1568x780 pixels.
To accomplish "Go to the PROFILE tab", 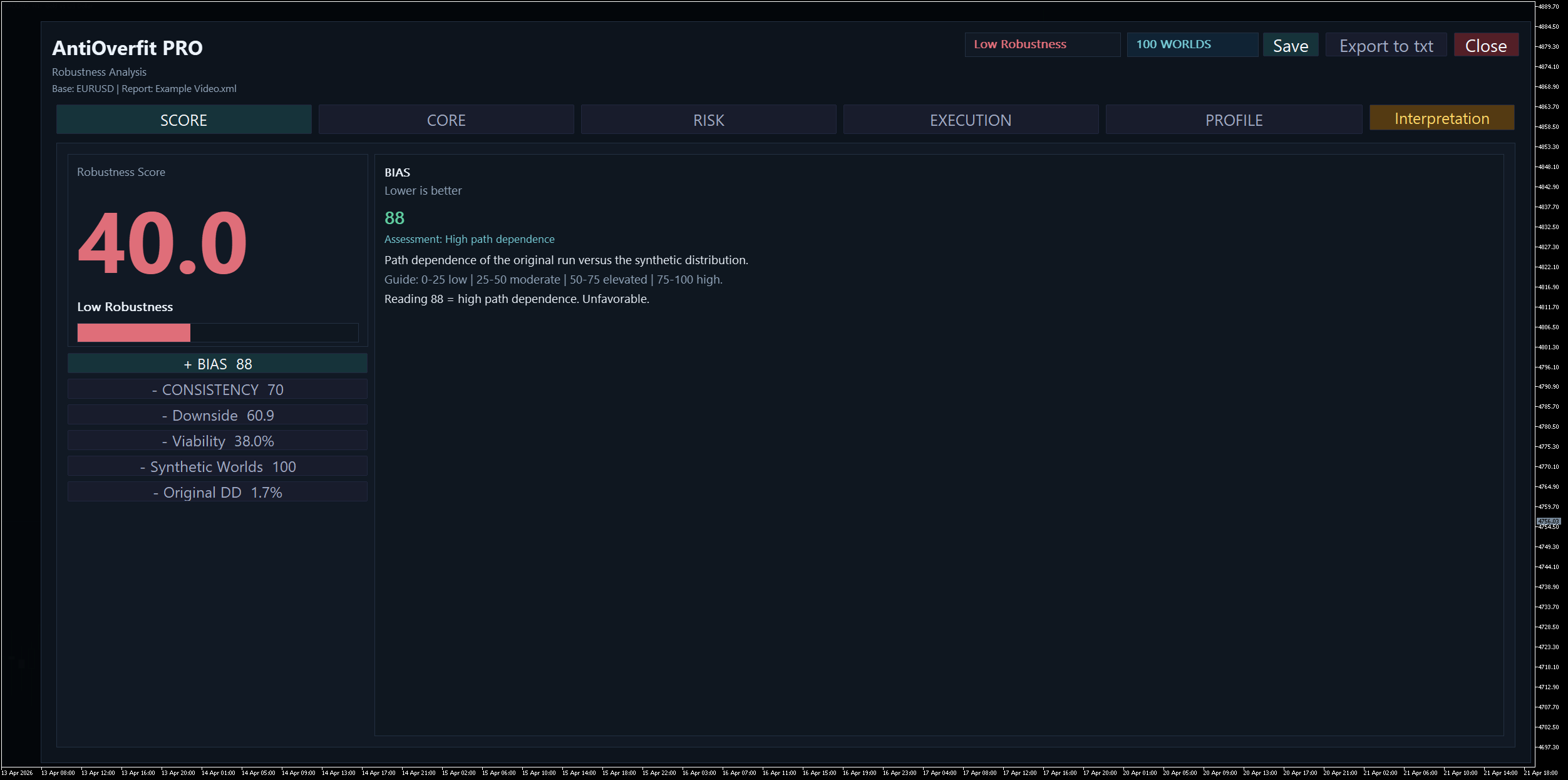I will [1234, 120].
